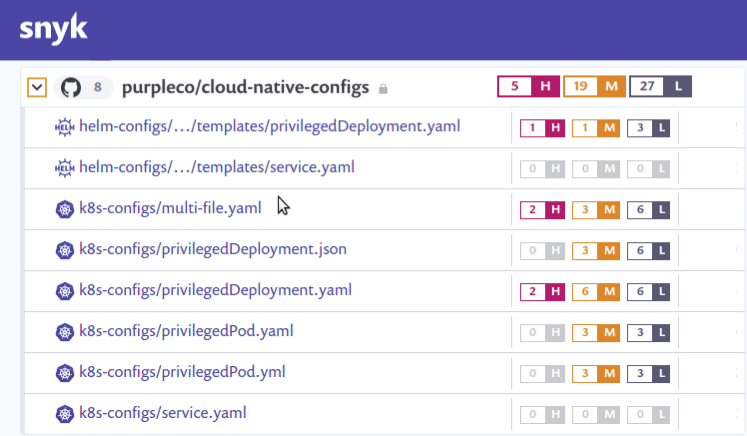Screen dimensions: 747x436
Task: Open purpleco/cloud-native-configs repository title
Action: click(x=245, y=87)
